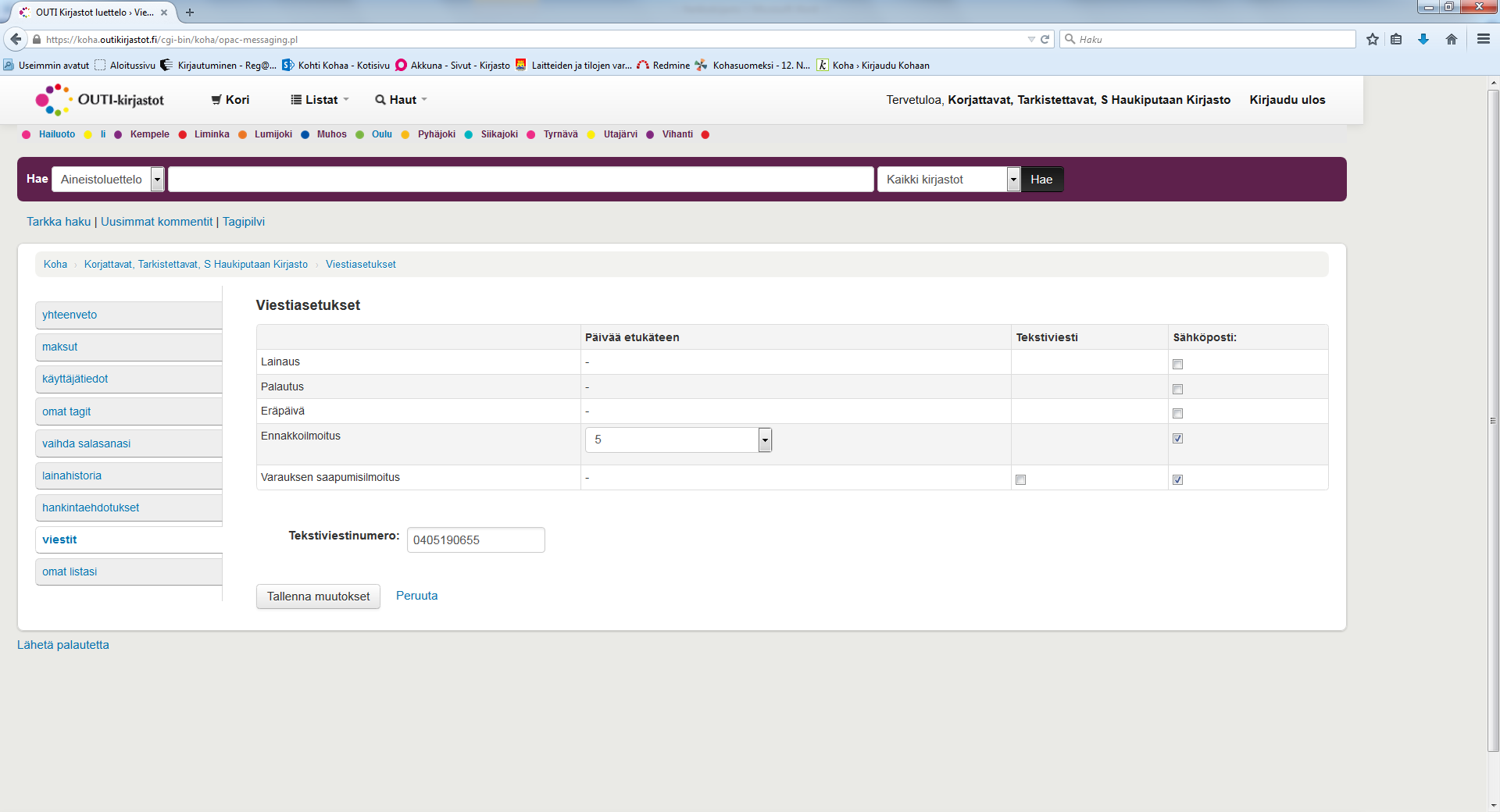The image size is (1500, 812).
Task: Open the Akkuna - Sivut - Kirjasto bookmark
Action: [453, 66]
